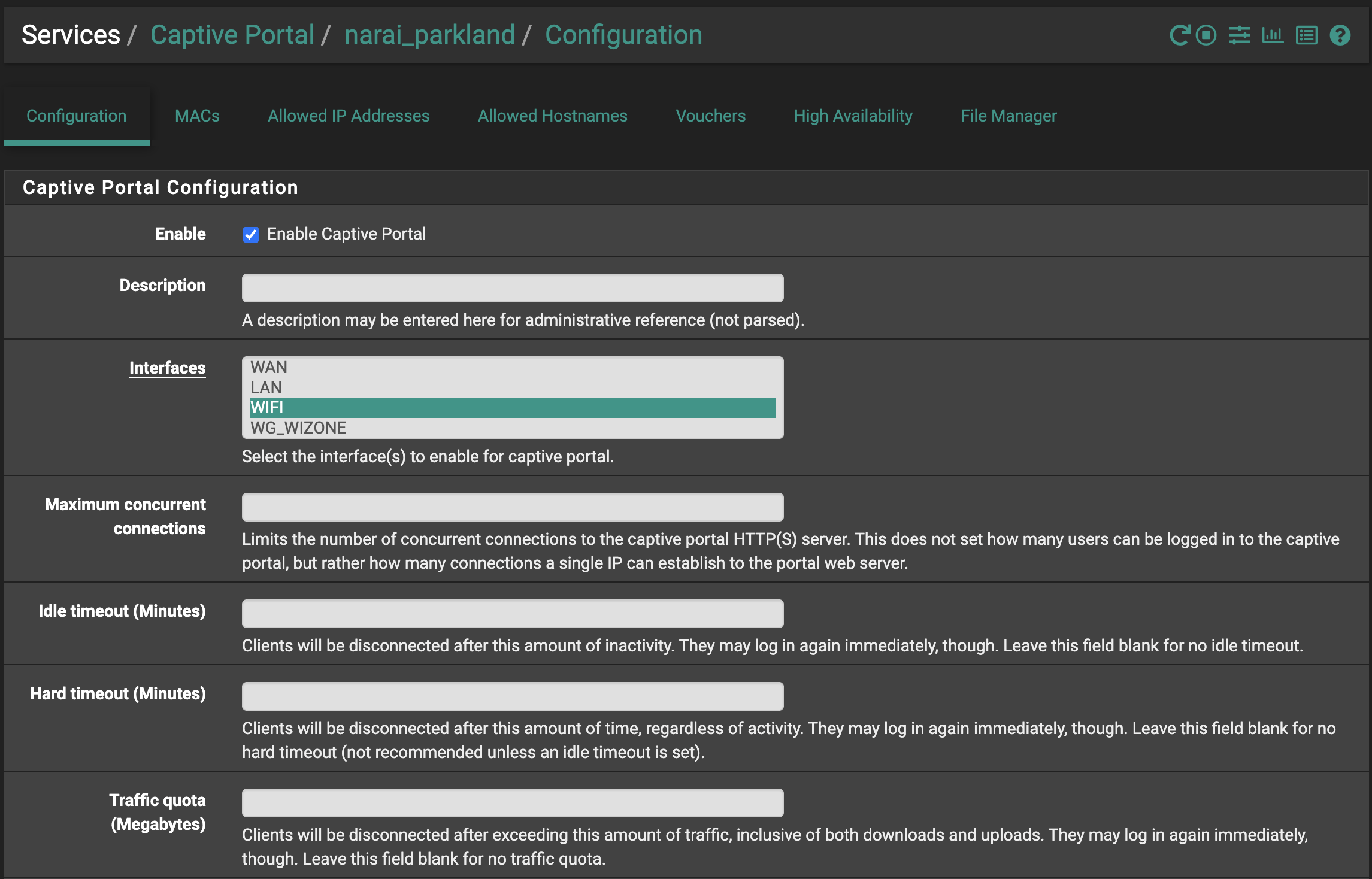Screen dimensions: 1372x879
Task: Click inside the Description field
Action: pos(512,287)
